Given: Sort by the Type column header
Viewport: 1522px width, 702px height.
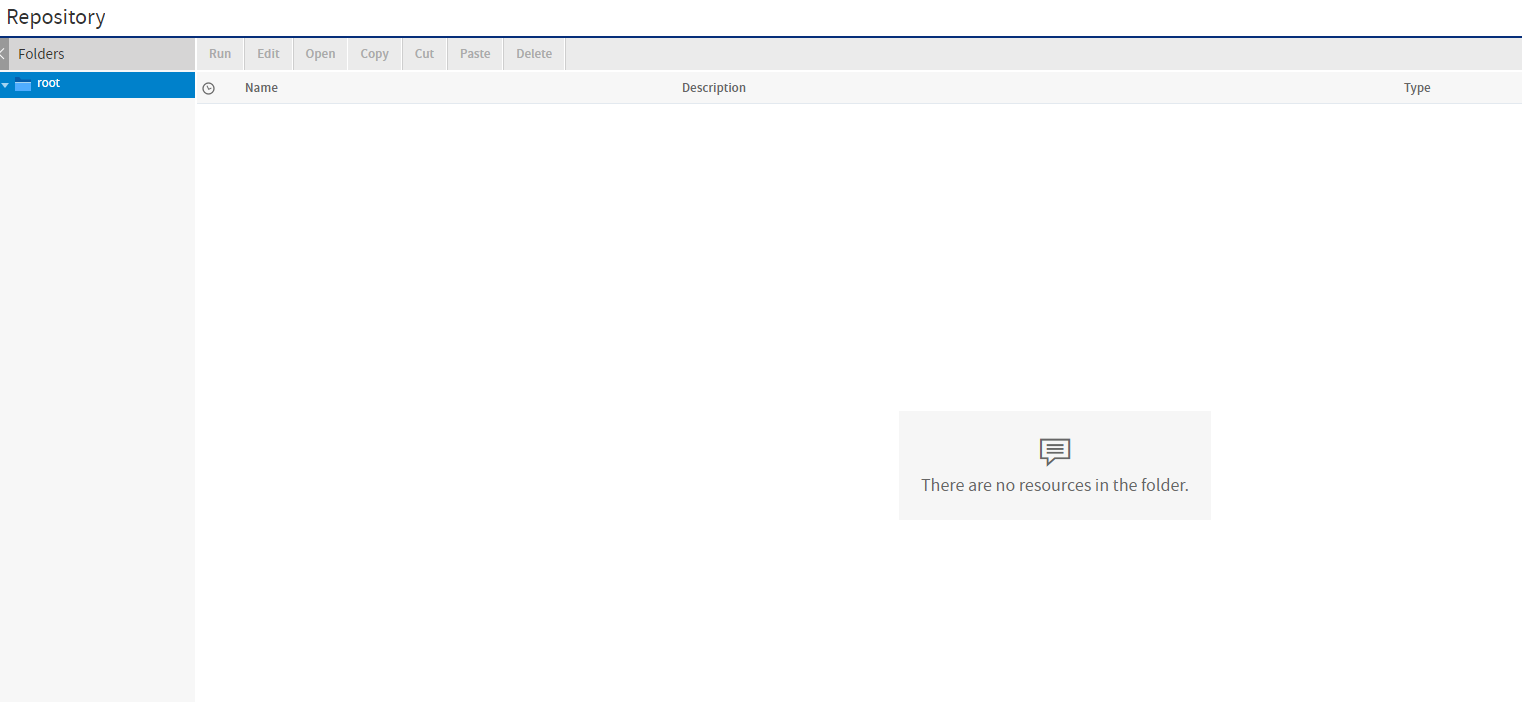Looking at the screenshot, I should coord(1417,88).
